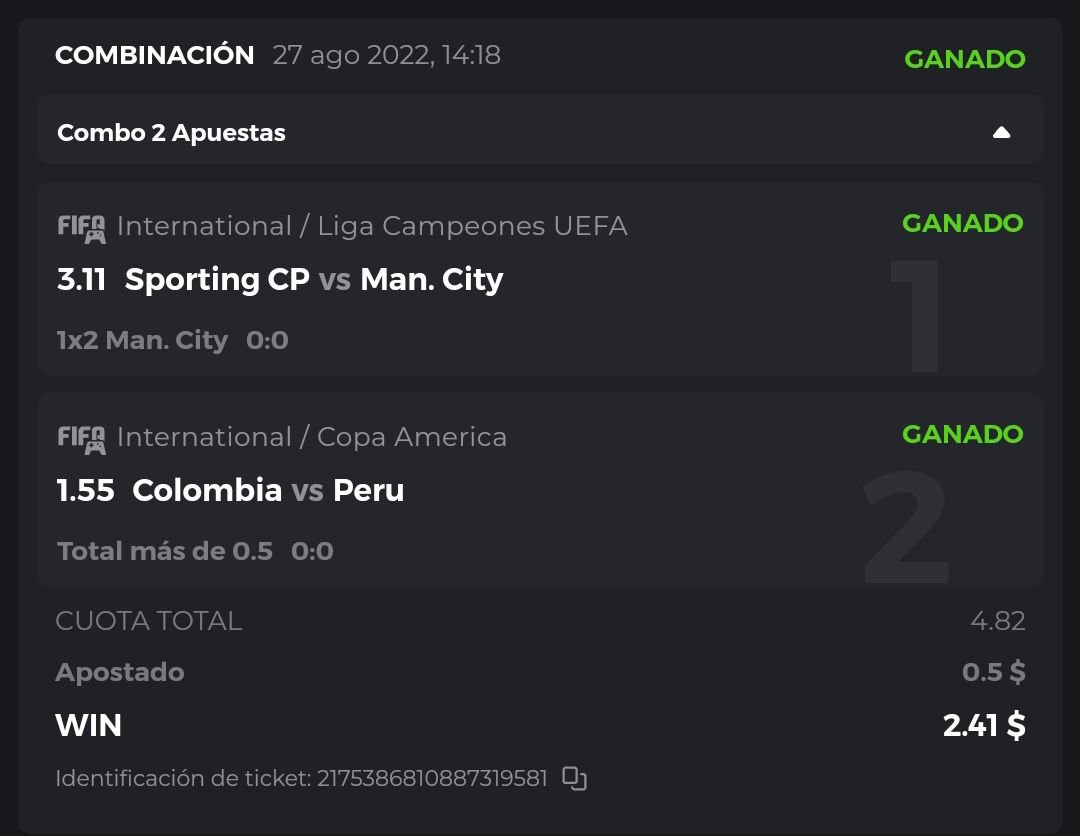
Task: Click the WIN amount 2.41 $
Action: [983, 725]
